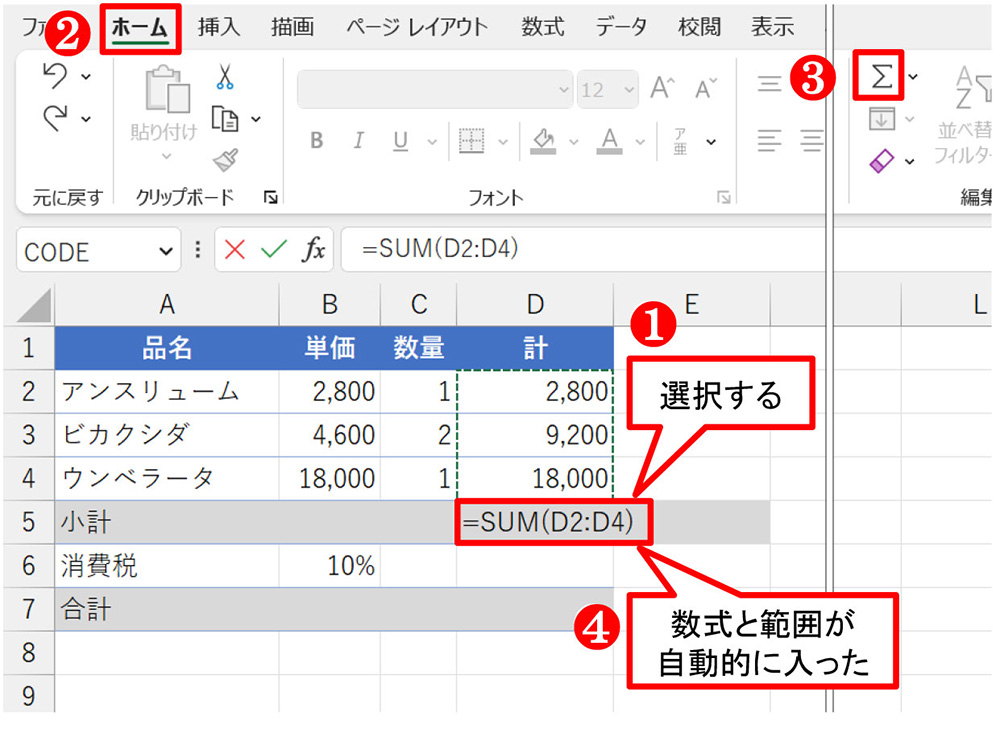Click the 10% tax rate cell
This screenshot has height=729, width=1000.
tap(330, 565)
